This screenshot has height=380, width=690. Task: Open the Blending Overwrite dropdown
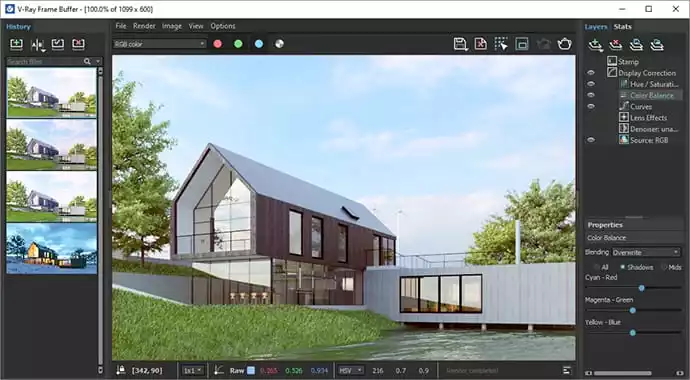click(646, 252)
